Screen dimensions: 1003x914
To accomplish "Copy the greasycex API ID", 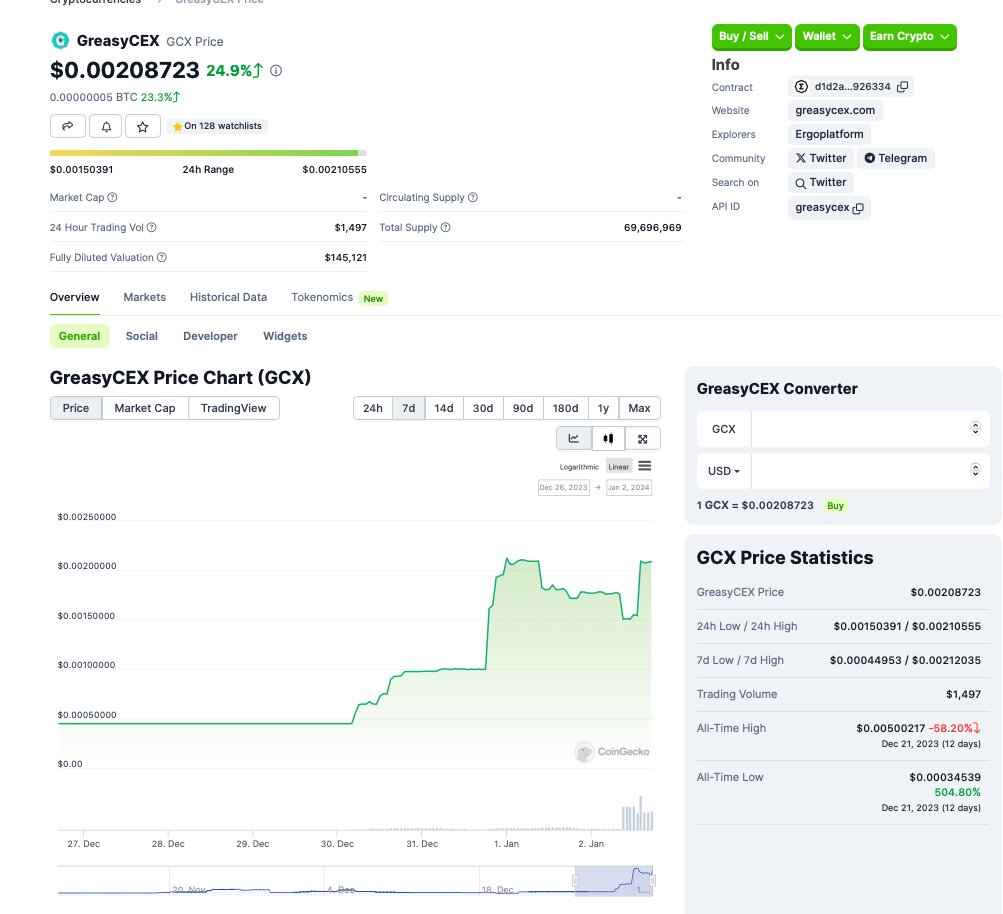I will 858,208.
